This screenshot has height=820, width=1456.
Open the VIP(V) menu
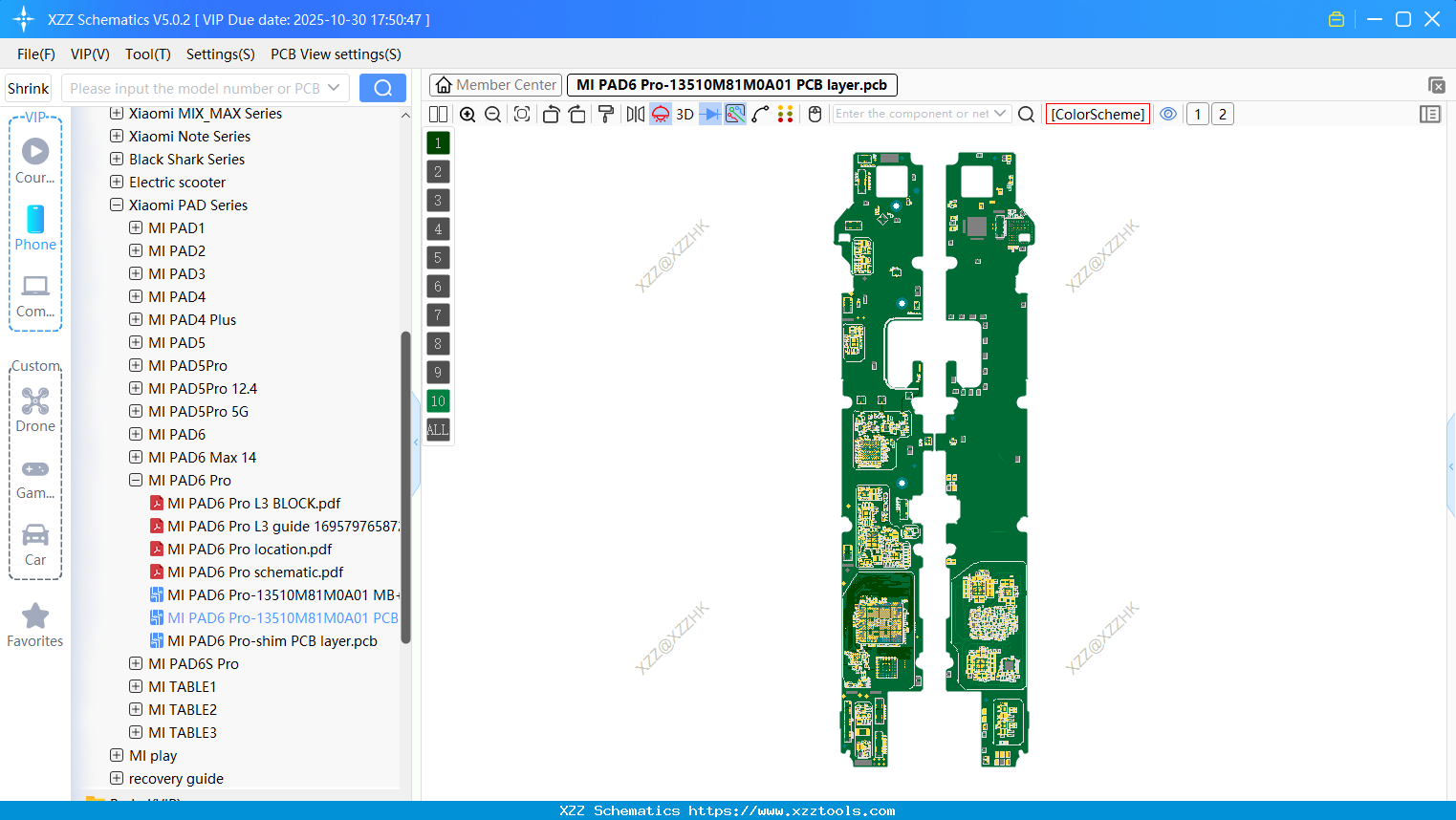90,54
